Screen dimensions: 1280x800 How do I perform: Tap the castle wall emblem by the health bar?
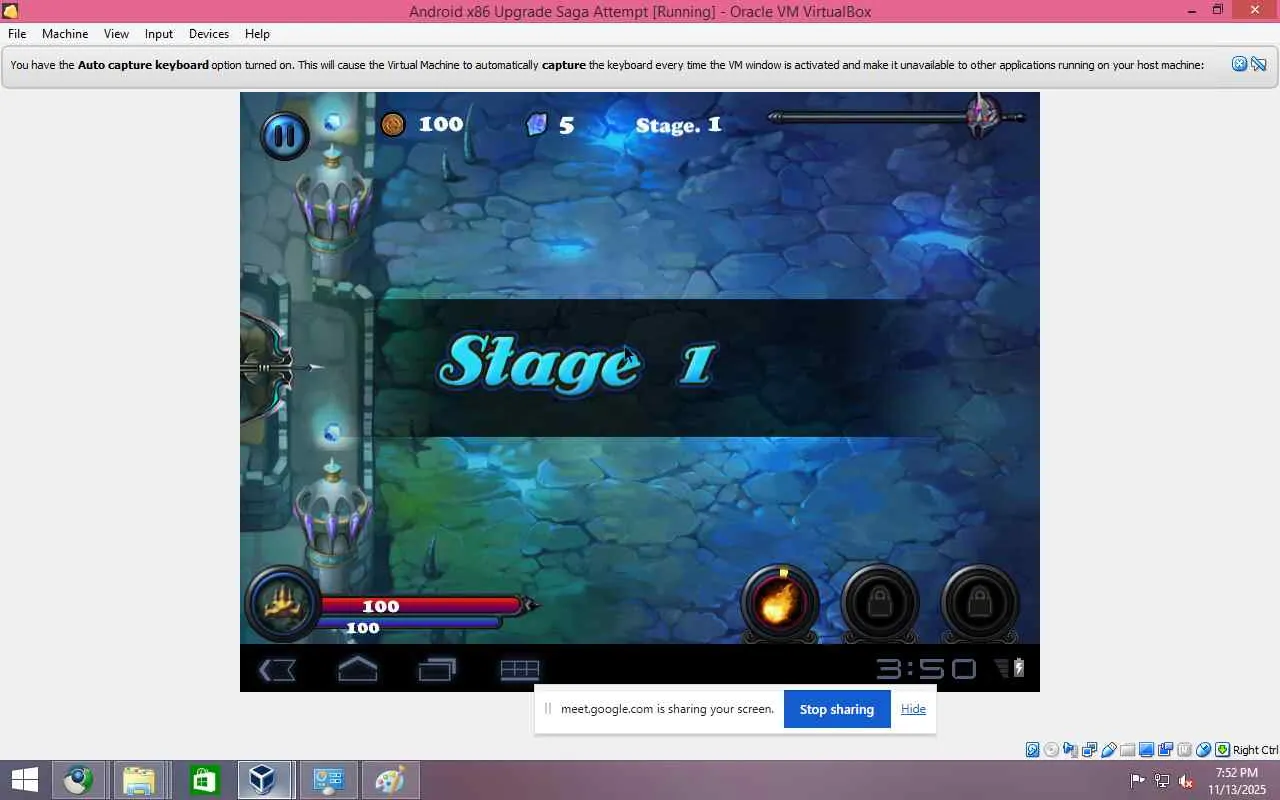tap(282, 603)
